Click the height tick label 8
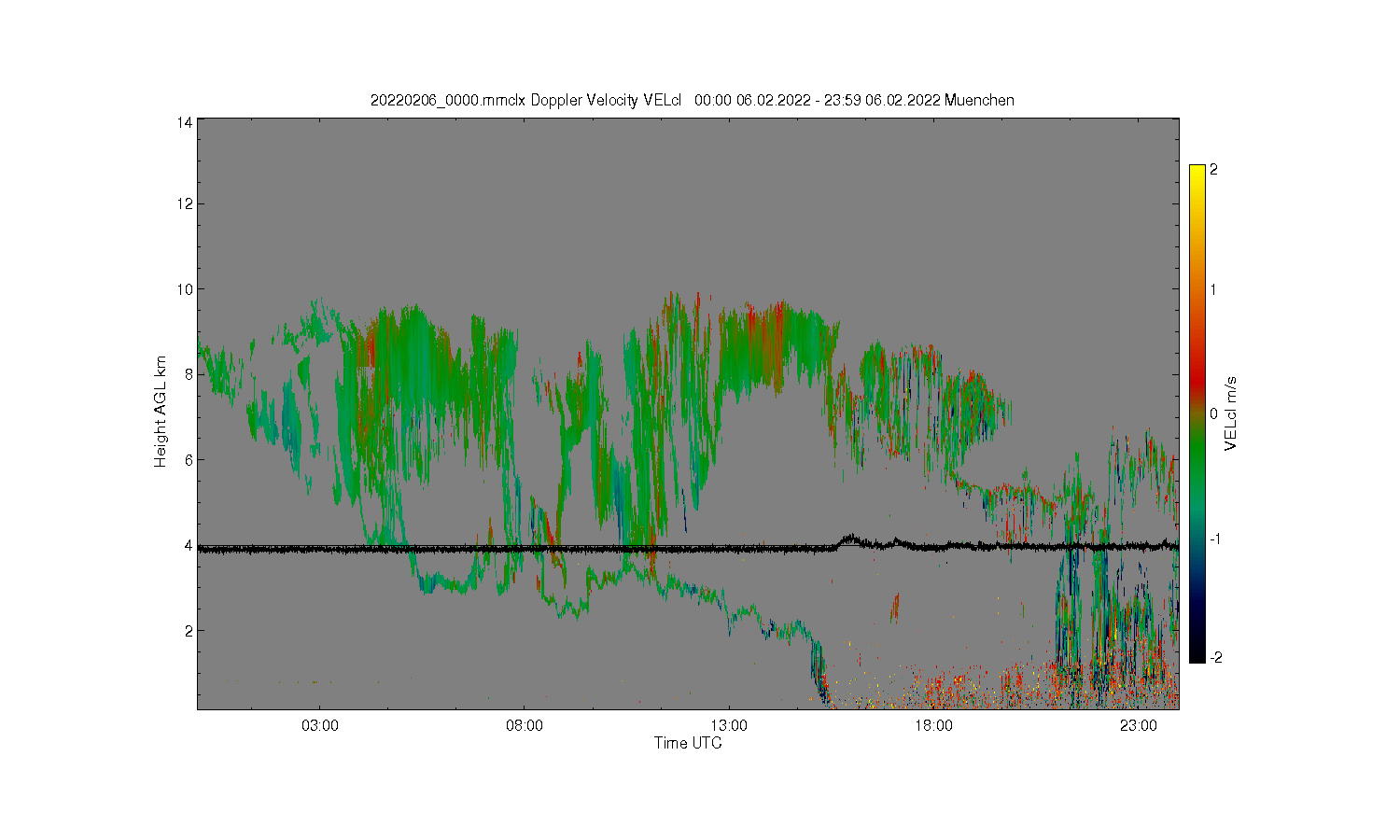 click(189, 374)
